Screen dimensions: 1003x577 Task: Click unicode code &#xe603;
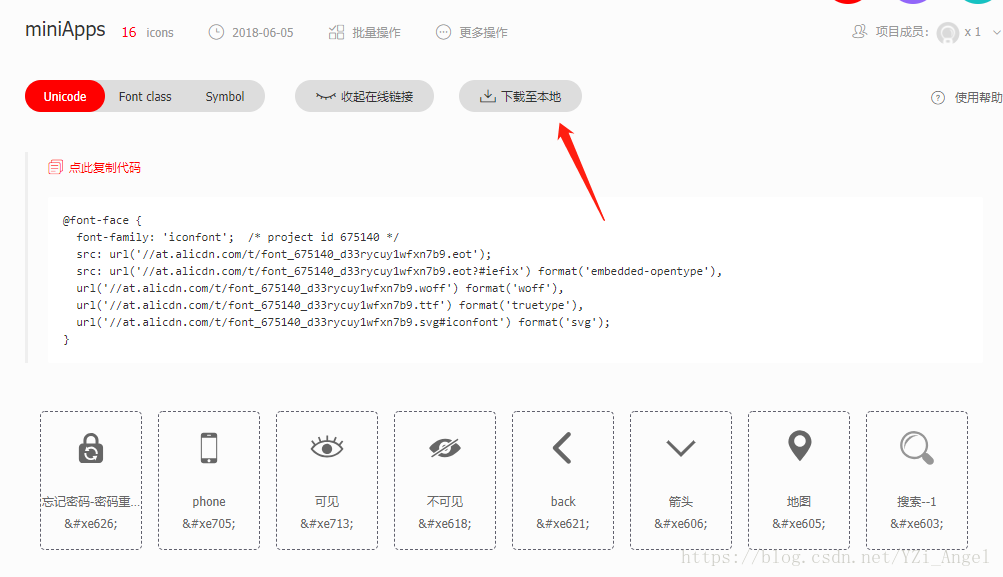pyautogui.click(x=917, y=524)
